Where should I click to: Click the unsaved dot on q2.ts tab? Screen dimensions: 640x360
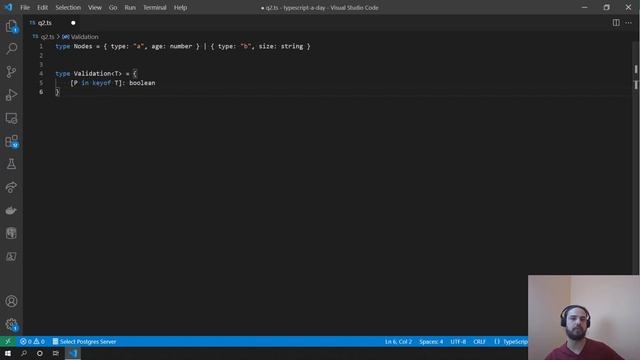[73, 23]
